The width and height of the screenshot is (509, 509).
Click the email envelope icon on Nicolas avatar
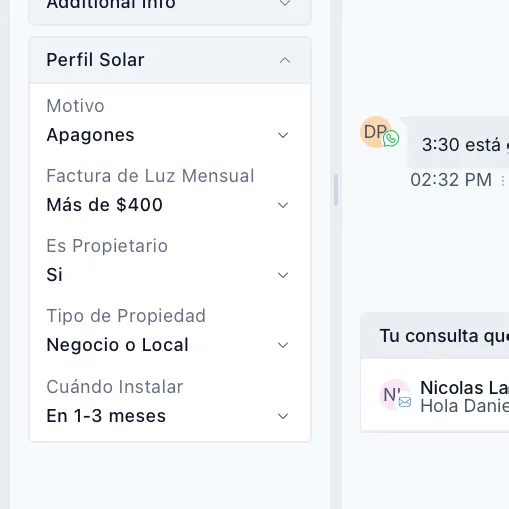405,402
